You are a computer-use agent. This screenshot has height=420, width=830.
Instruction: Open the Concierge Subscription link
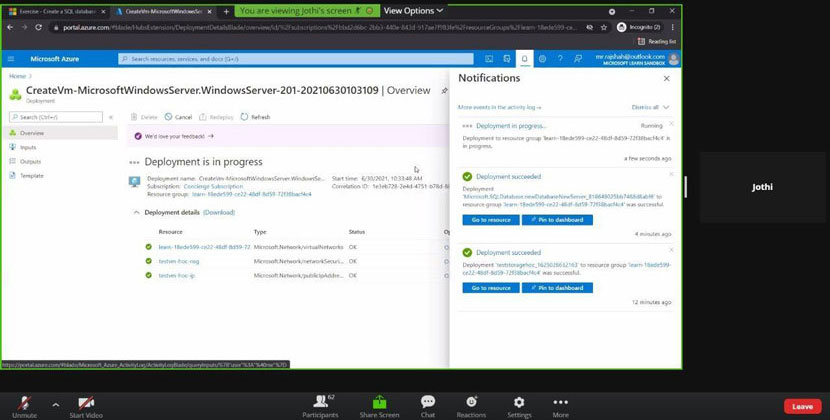pyautogui.click(x=213, y=186)
